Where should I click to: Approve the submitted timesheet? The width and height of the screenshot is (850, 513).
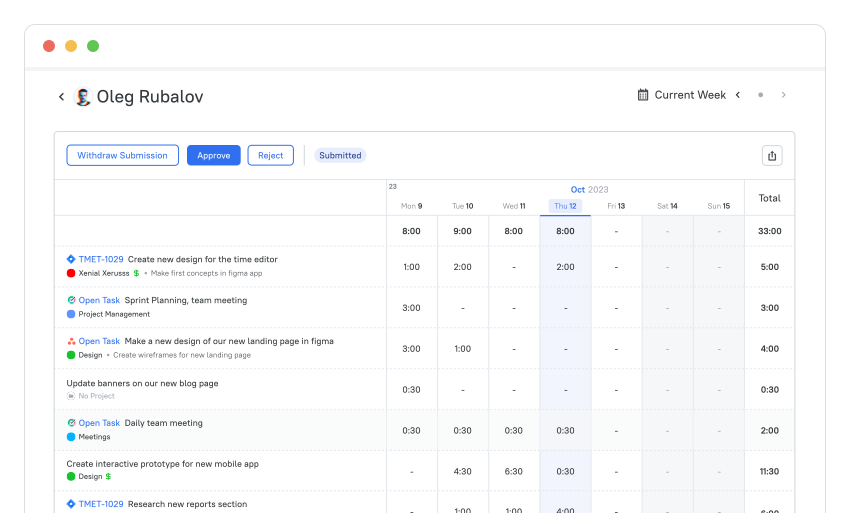[x=214, y=155]
